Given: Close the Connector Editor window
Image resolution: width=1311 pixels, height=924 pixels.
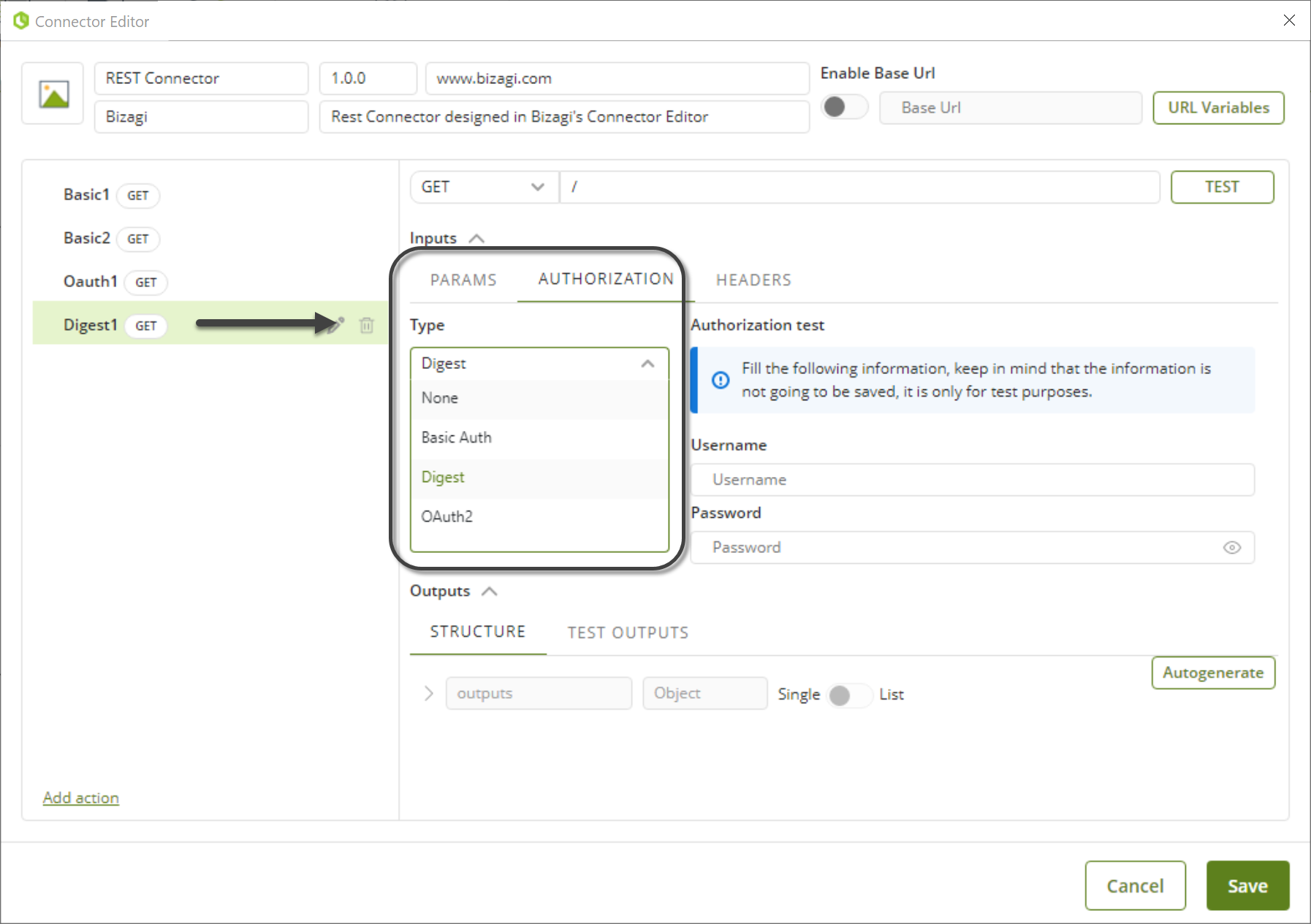Looking at the screenshot, I should (x=1289, y=20).
